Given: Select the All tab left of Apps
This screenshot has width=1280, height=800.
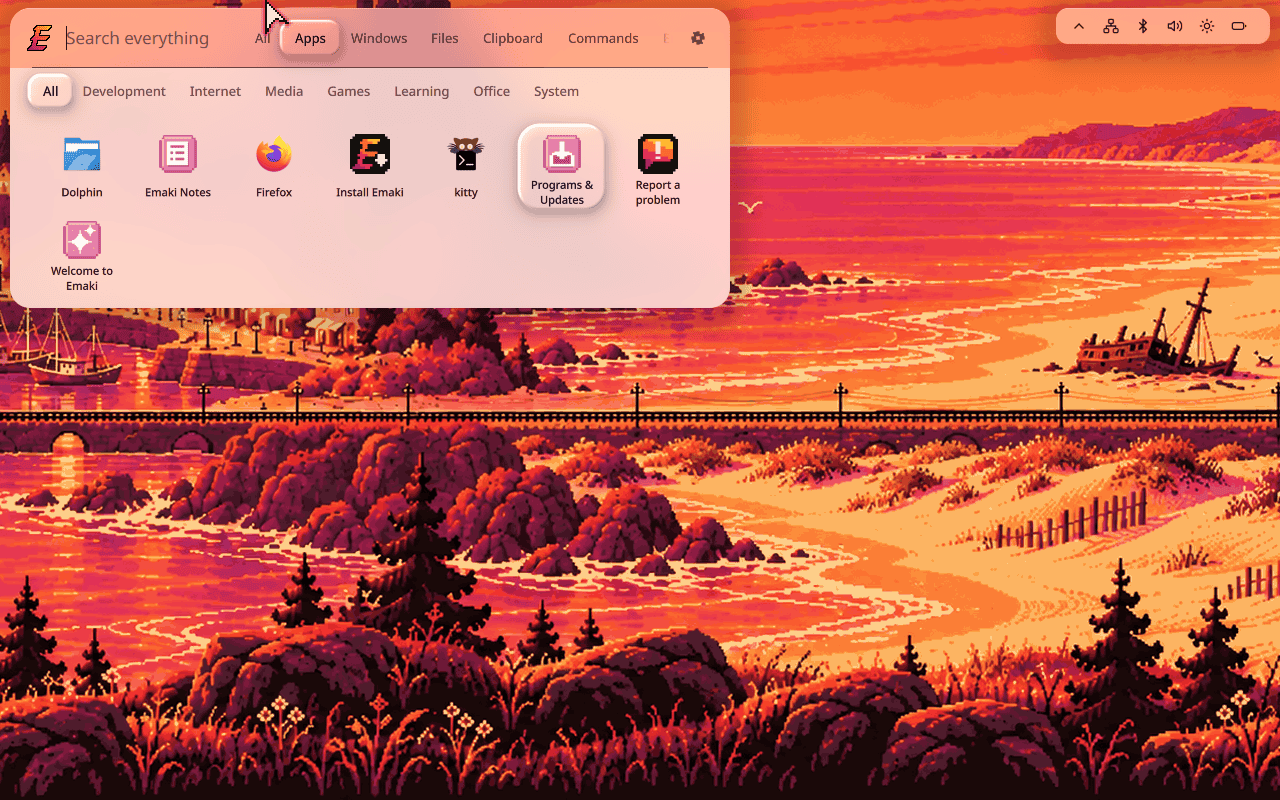Looking at the screenshot, I should coord(262,38).
